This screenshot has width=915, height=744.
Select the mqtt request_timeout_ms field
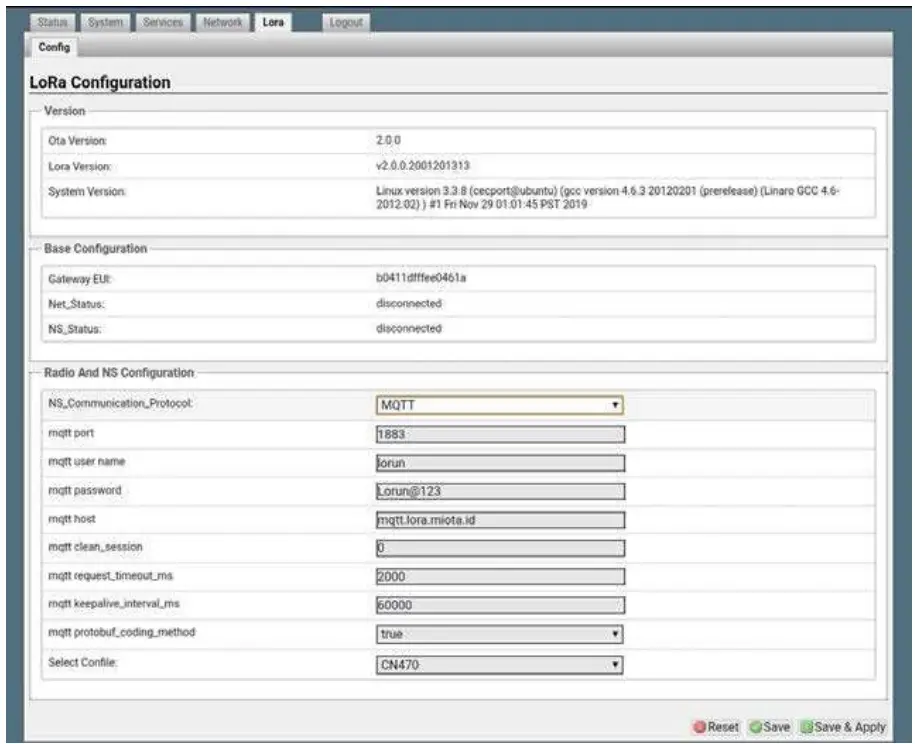[499, 577]
